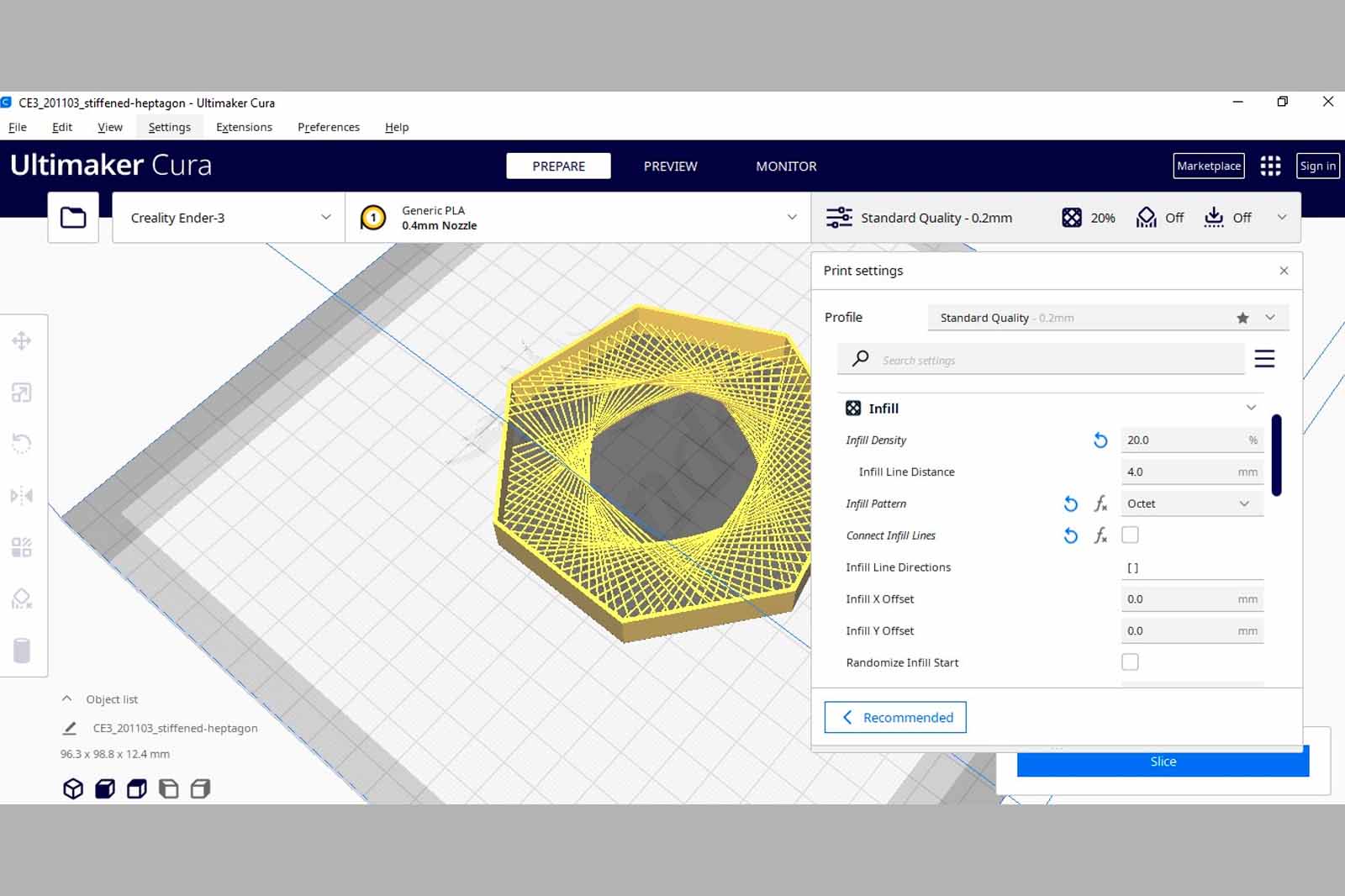
Task: Open the applications grid icon
Action: click(1270, 166)
